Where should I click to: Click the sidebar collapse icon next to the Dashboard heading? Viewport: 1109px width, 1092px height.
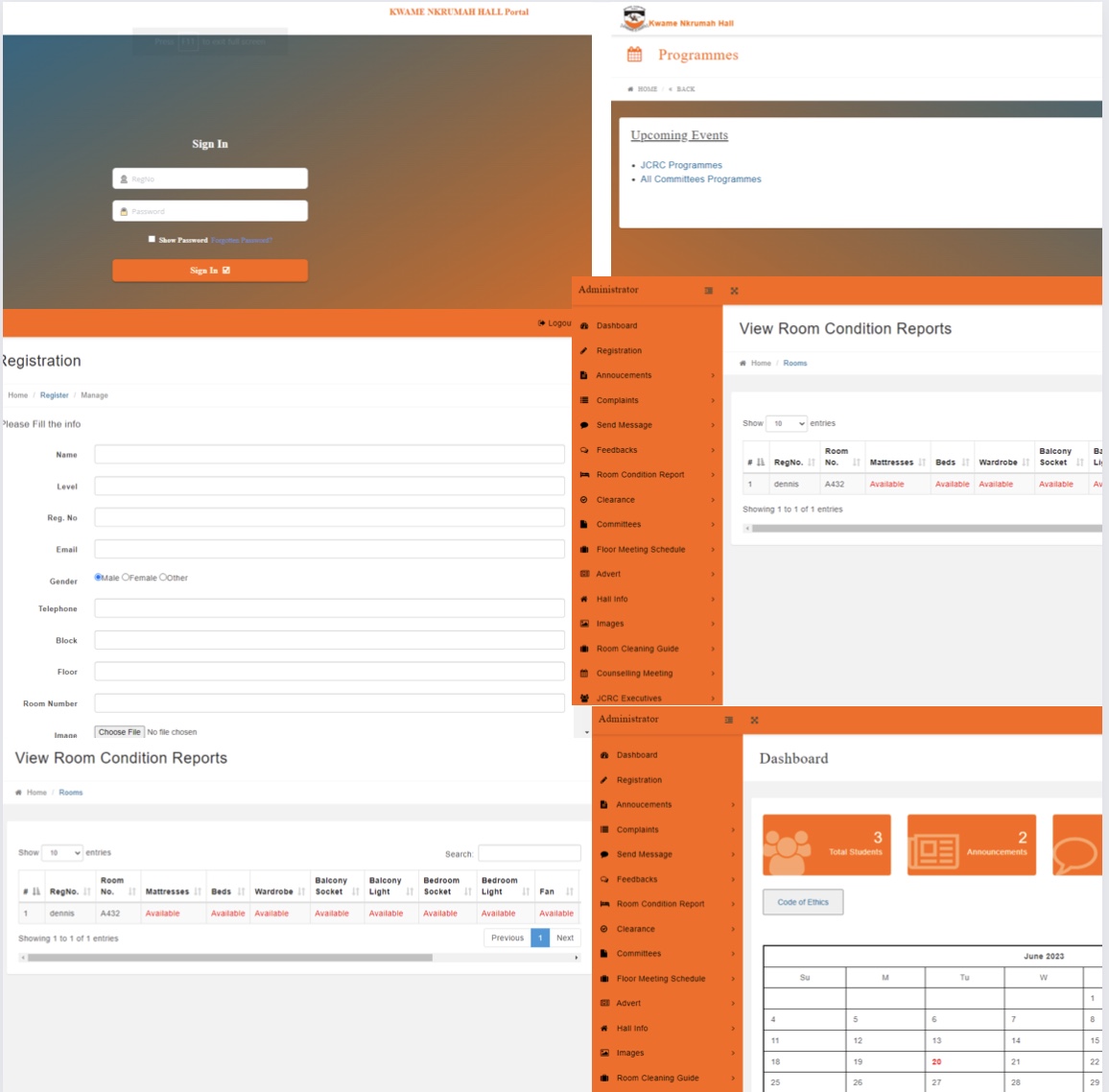point(728,720)
